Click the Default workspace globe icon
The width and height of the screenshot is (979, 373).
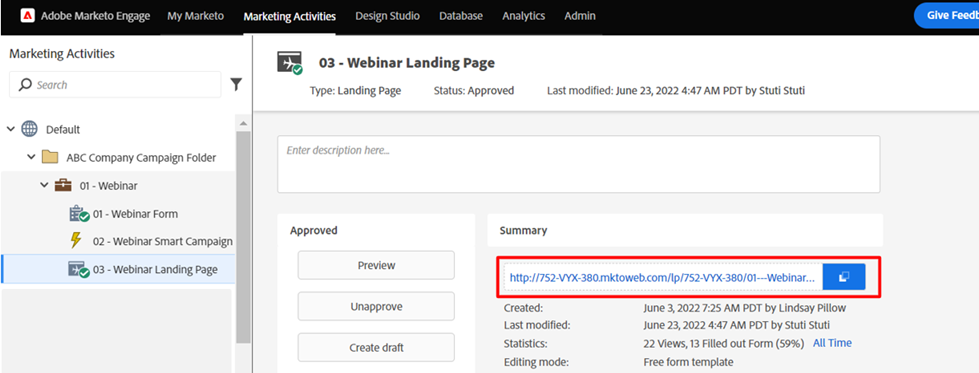click(29, 129)
